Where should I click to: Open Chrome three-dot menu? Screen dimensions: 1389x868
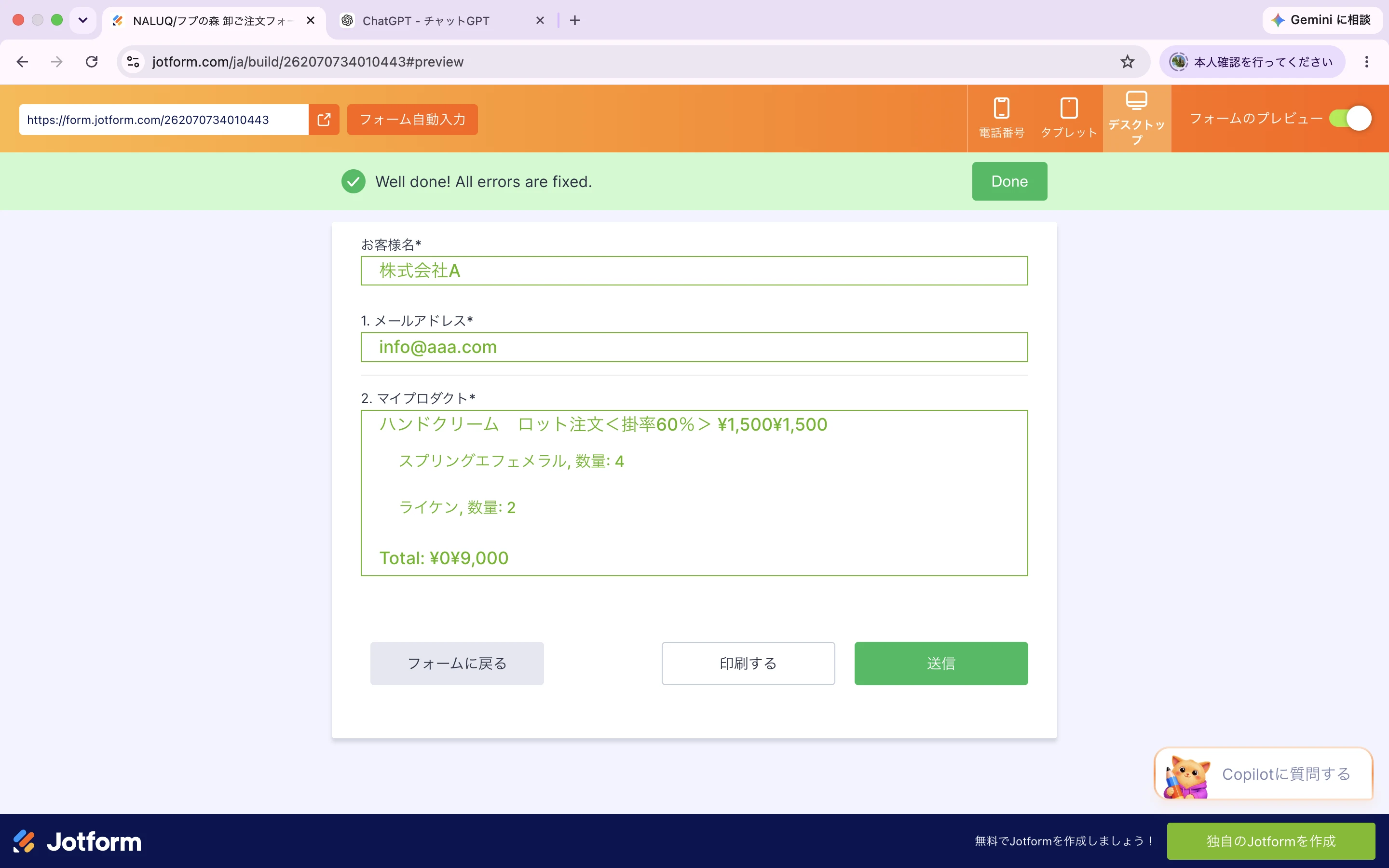[x=1367, y=61]
